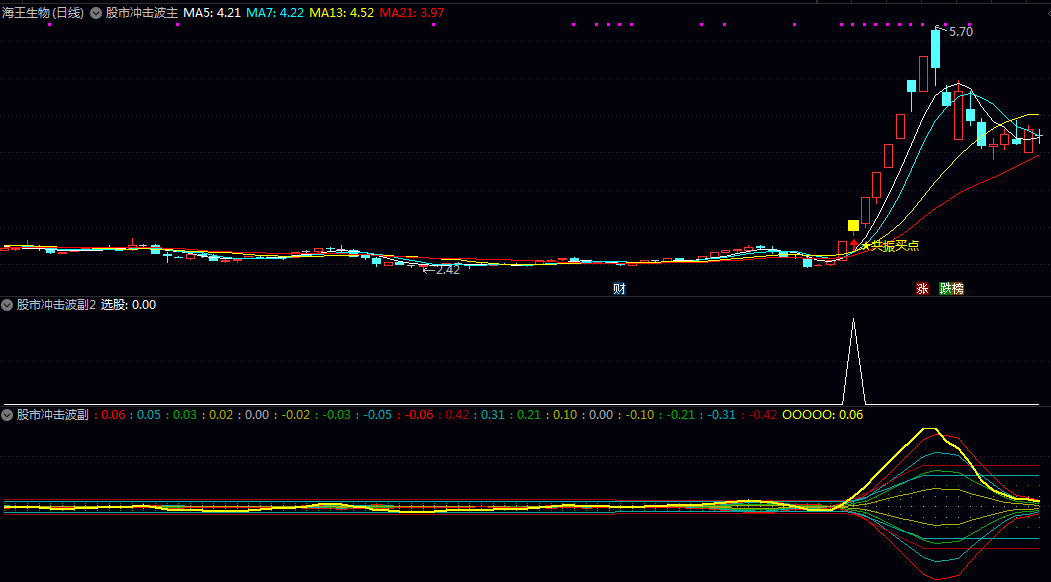
Task: Select the green -0.03 indicator value
Action: point(336,415)
